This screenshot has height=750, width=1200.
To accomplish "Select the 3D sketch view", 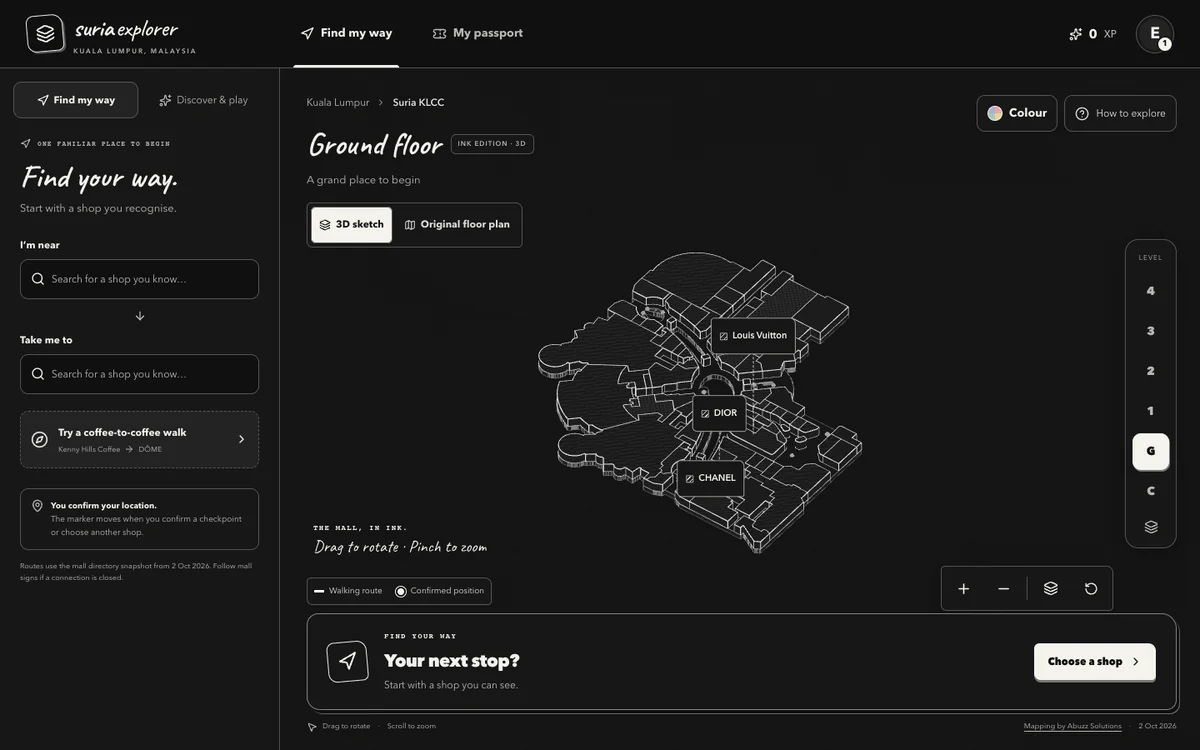I will pyautogui.click(x=351, y=225).
